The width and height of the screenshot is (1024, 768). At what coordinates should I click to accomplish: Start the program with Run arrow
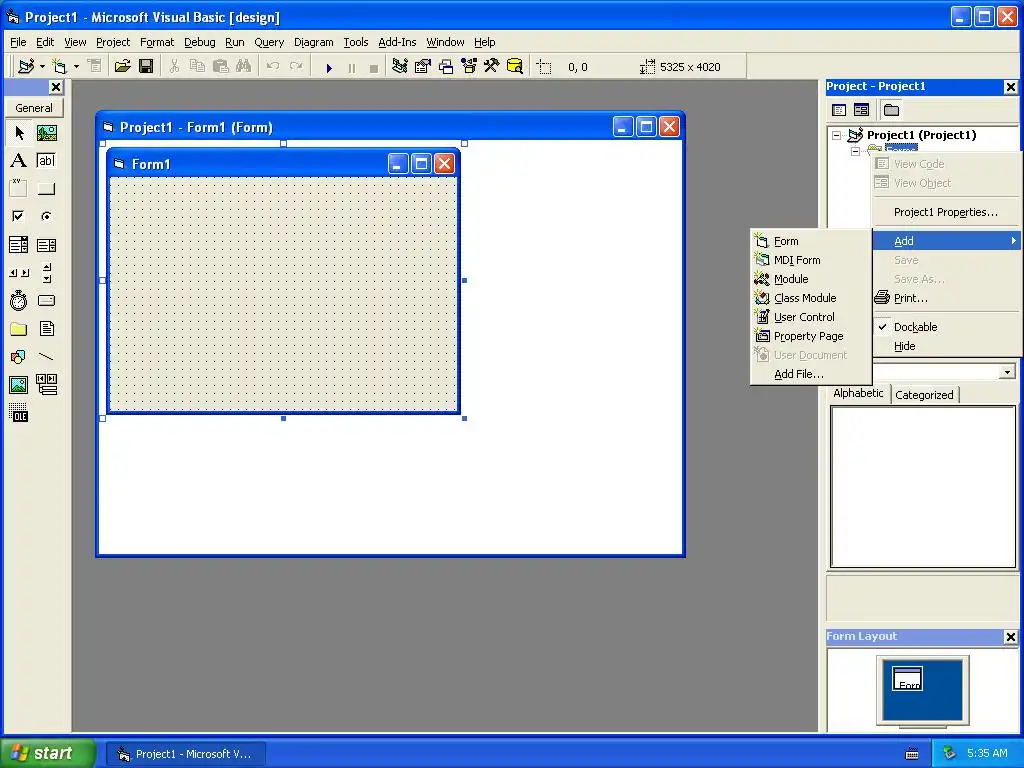(x=329, y=67)
